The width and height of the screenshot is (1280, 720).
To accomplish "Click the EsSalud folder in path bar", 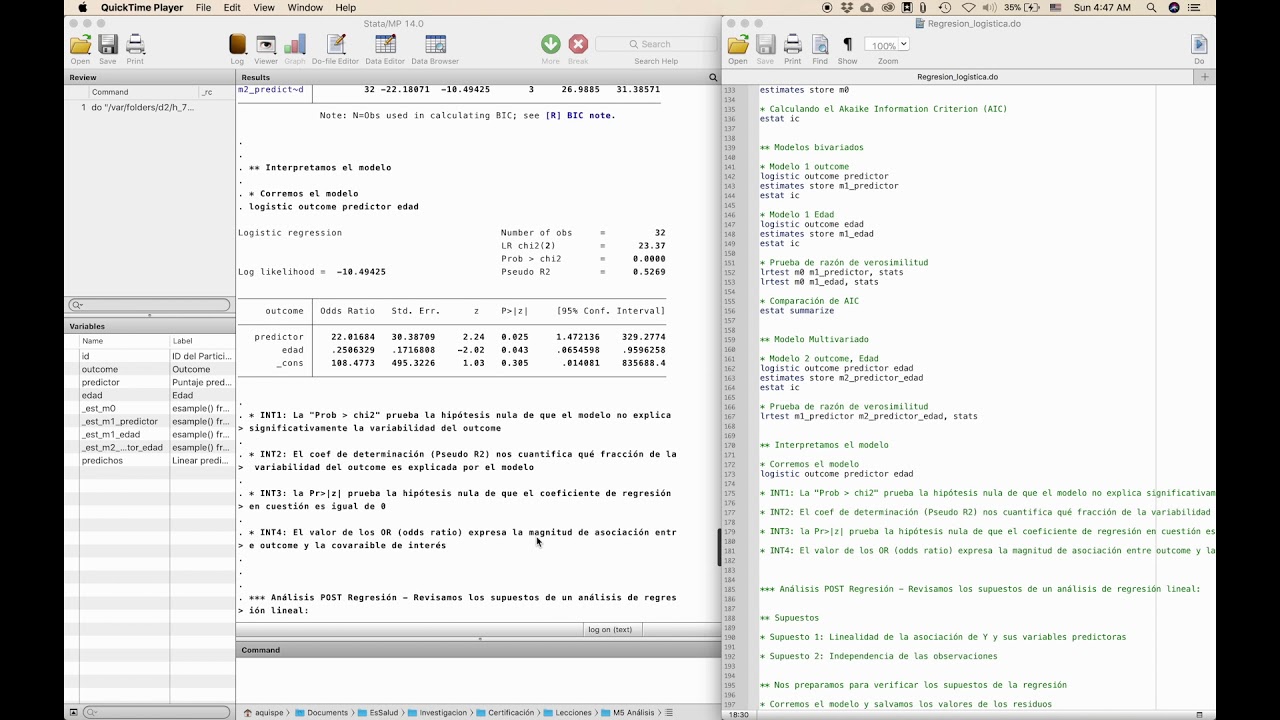I will pyautogui.click(x=375, y=712).
